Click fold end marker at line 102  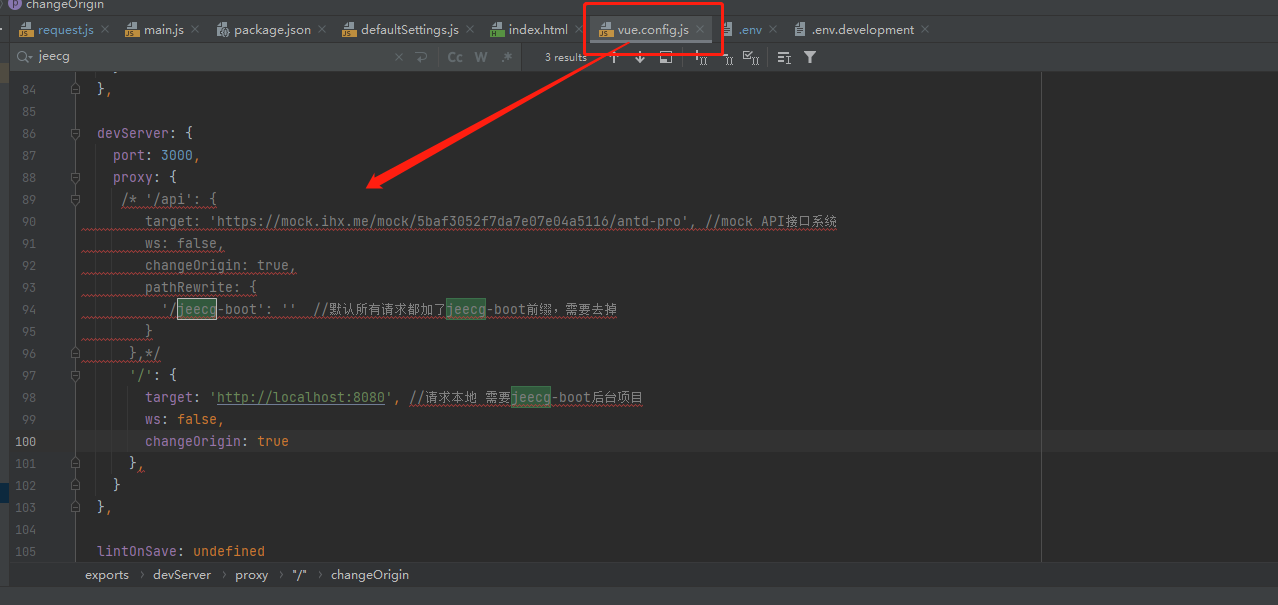click(x=75, y=485)
